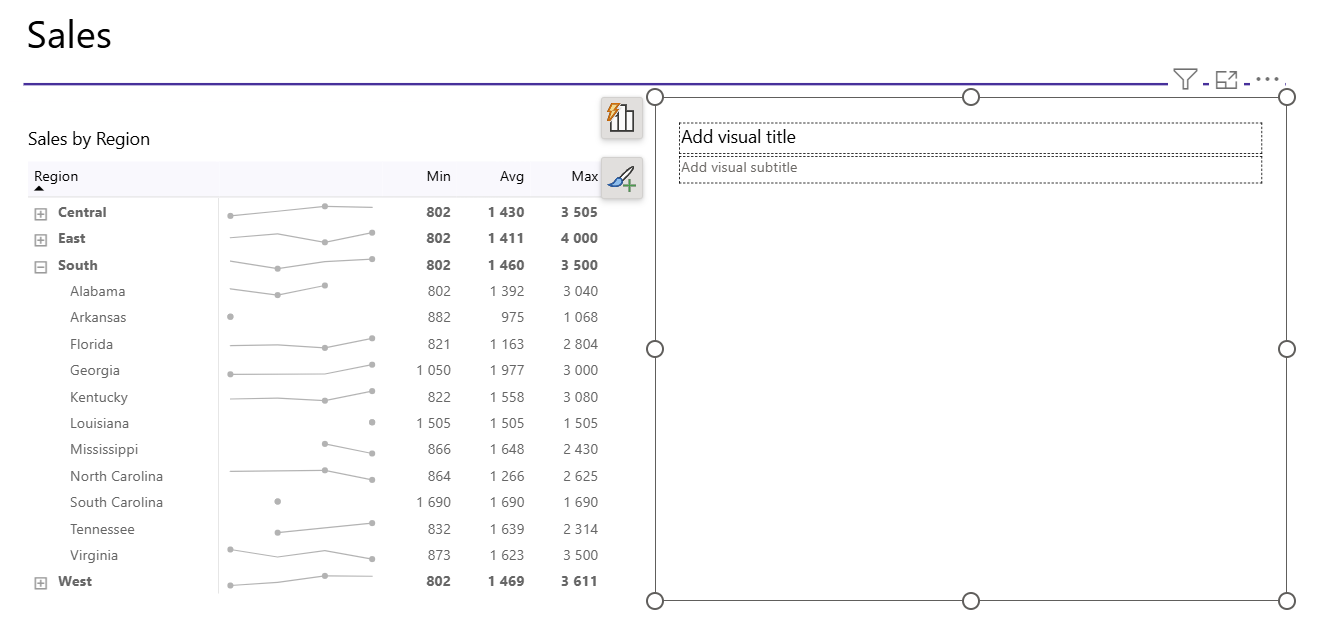Click the Sales page heading
This screenshot has width=1326, height=633.
[x=69, y=35]
